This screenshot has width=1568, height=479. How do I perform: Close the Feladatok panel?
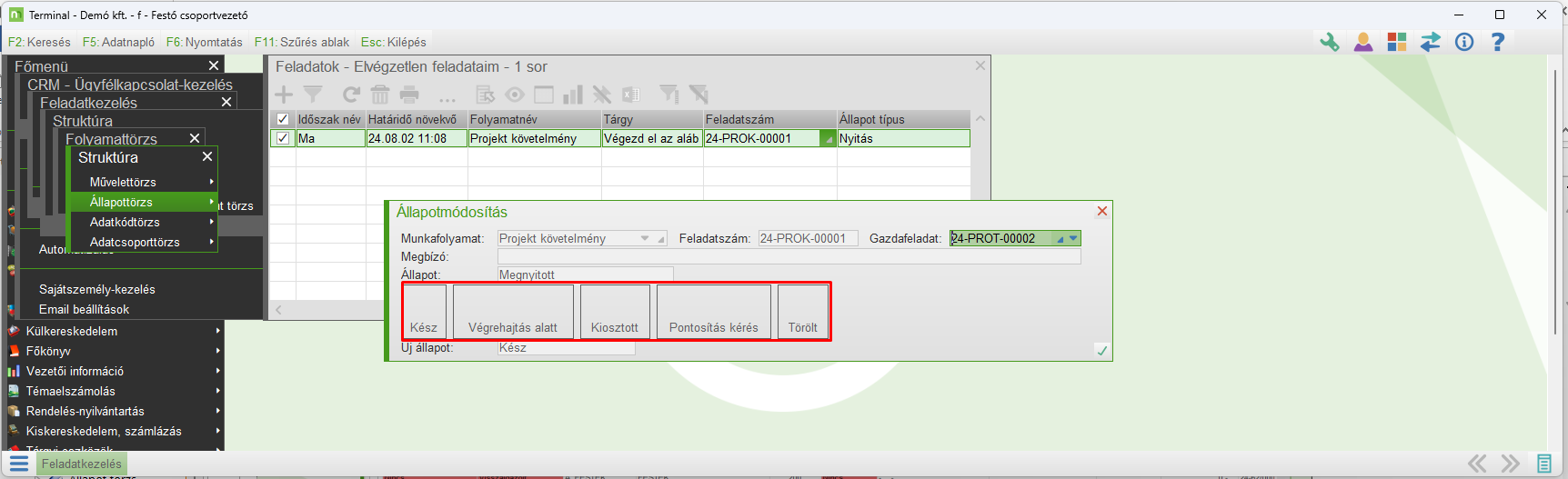pyautogui.click(x=980, y=65)
